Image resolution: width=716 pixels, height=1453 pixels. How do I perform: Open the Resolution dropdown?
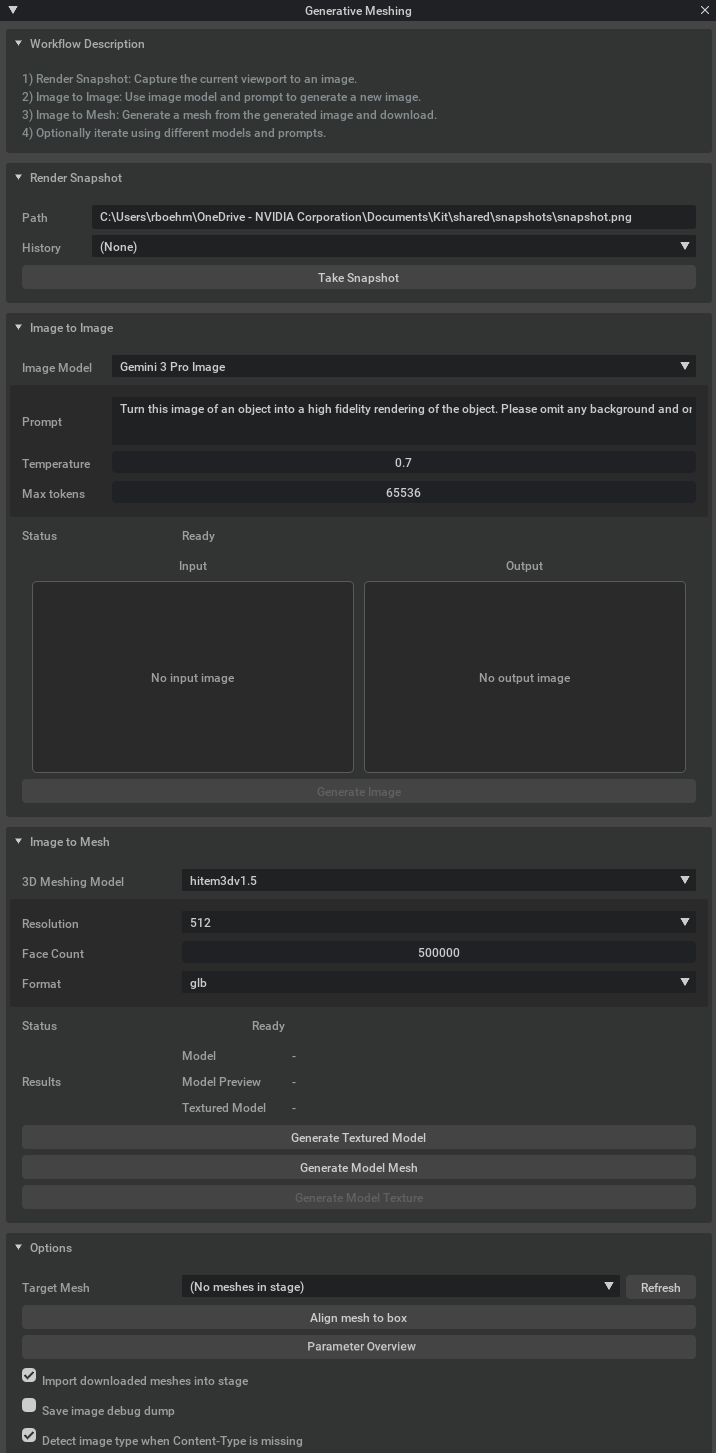[438, 923]
